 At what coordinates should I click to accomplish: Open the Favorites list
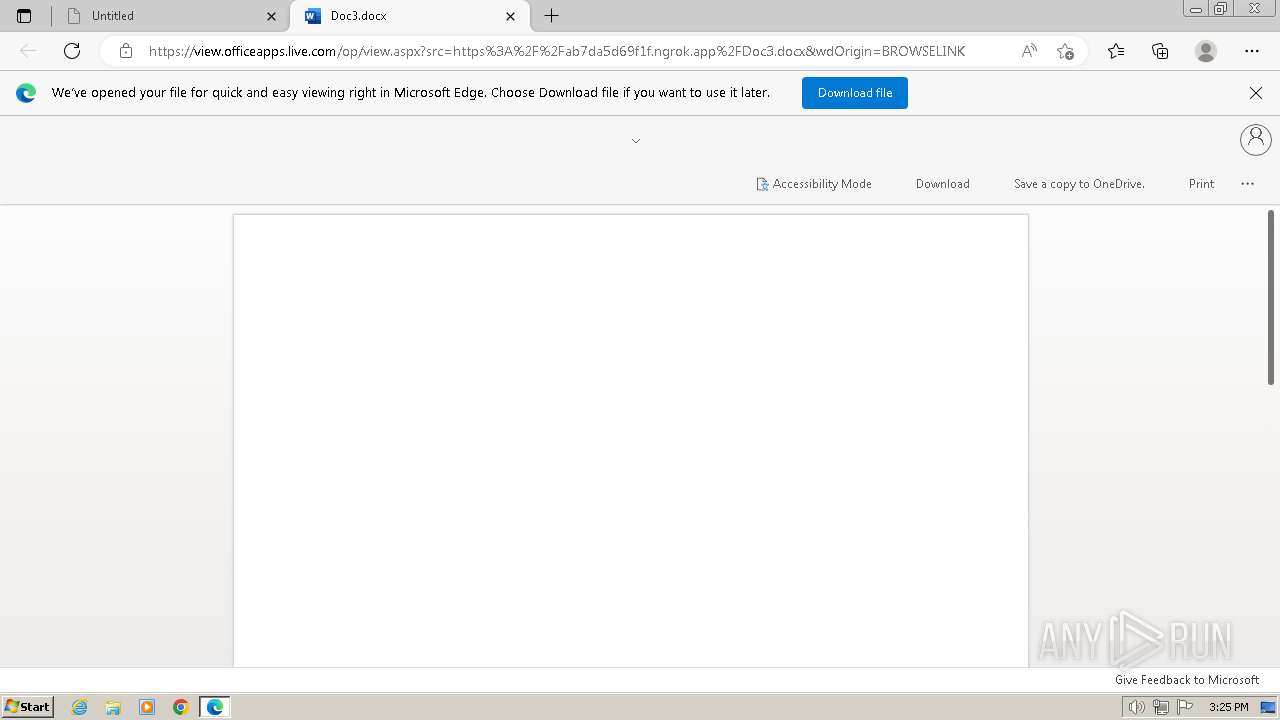point(1116,51)
